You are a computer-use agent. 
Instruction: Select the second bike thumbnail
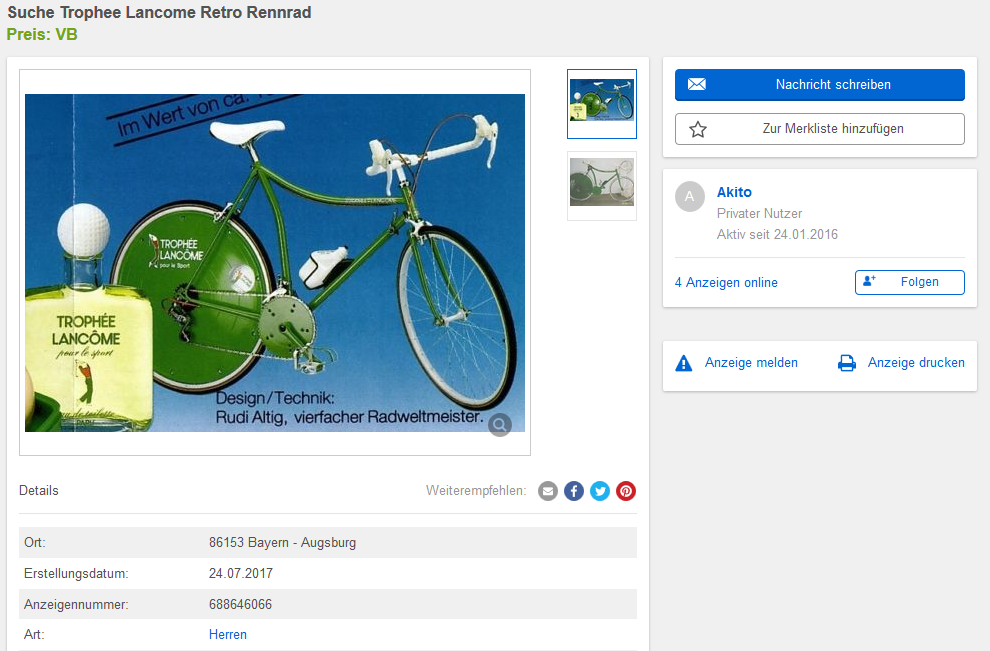(x=602, y=186)
